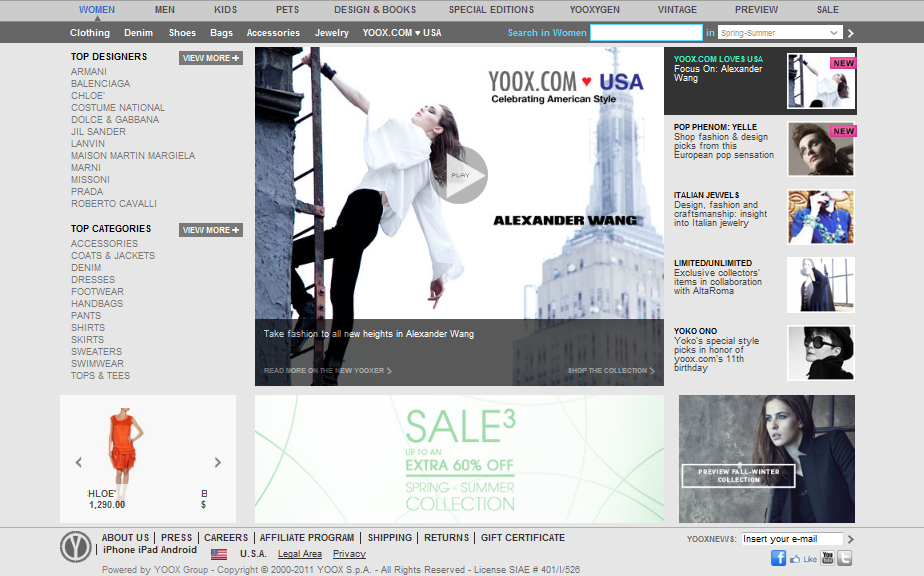Open the Pop Phenom: Yelle thumbnail

820,148
